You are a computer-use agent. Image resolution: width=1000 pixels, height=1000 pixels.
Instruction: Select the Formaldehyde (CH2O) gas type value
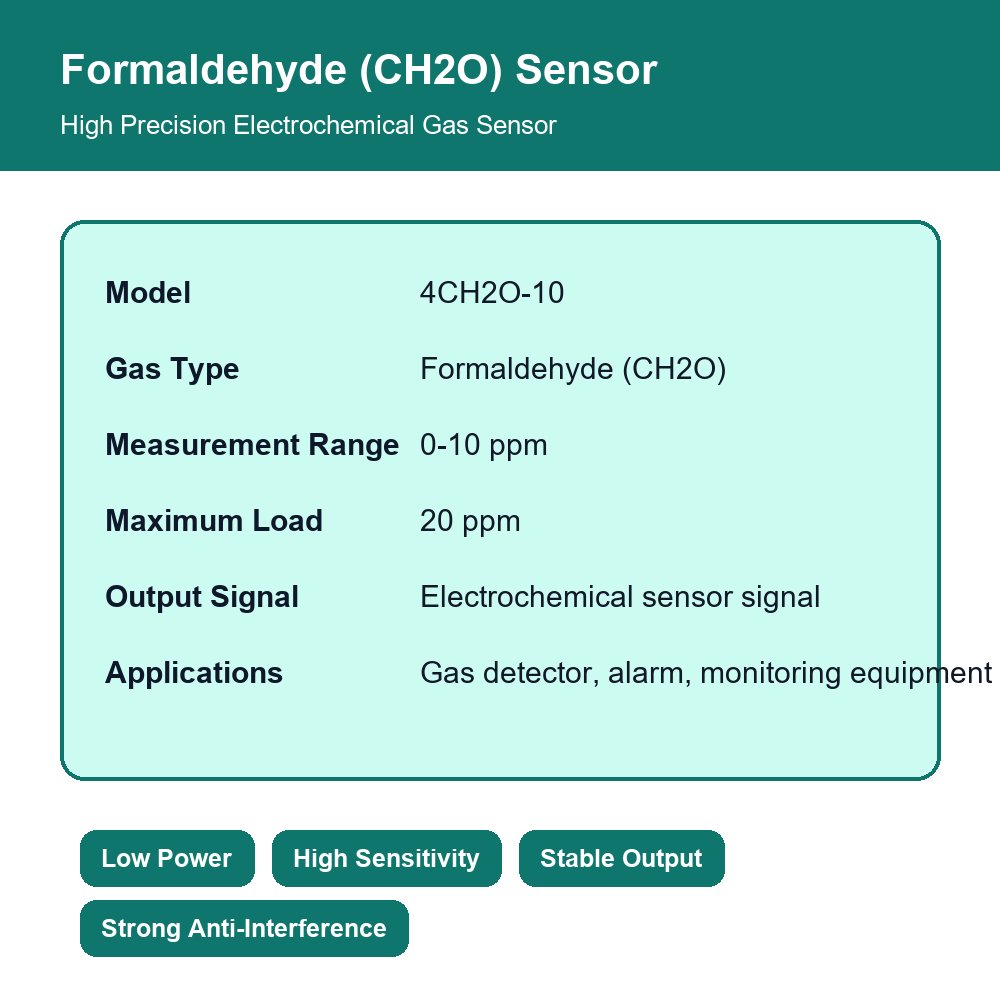573,369
